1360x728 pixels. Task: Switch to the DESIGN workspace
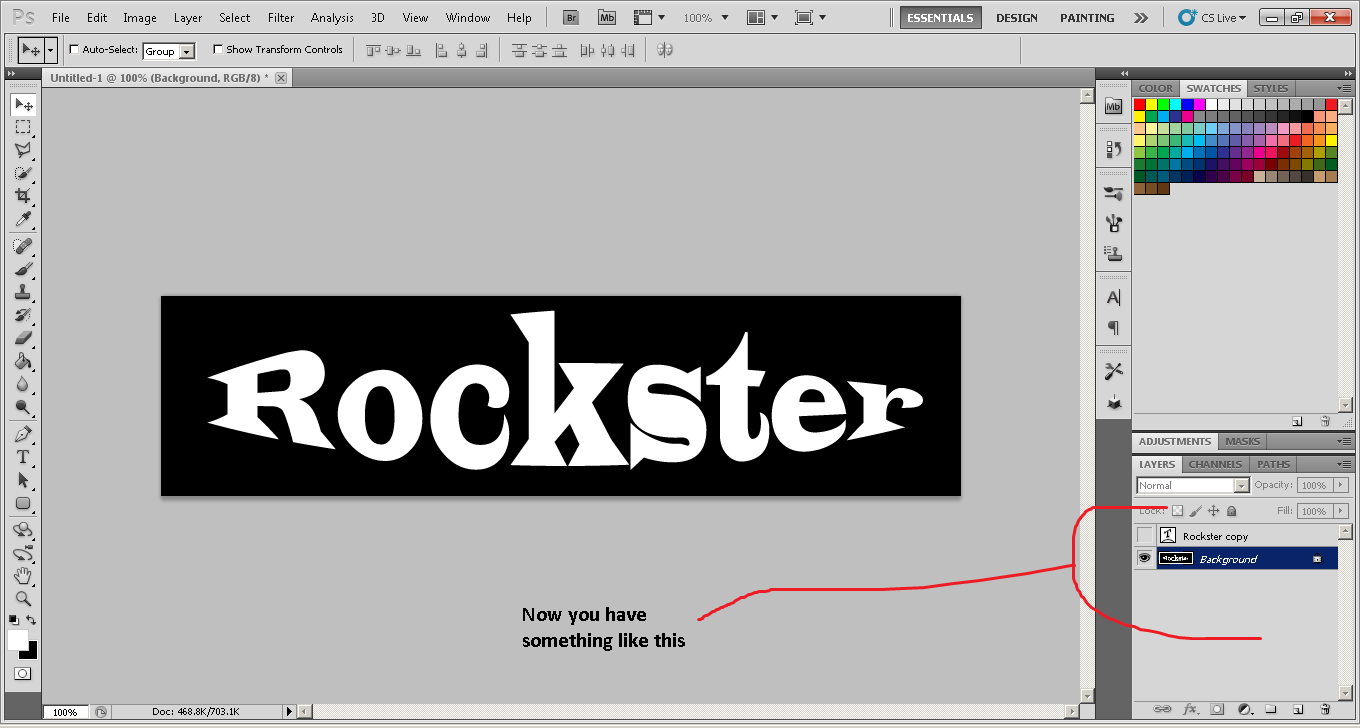tap(1017, 17)
